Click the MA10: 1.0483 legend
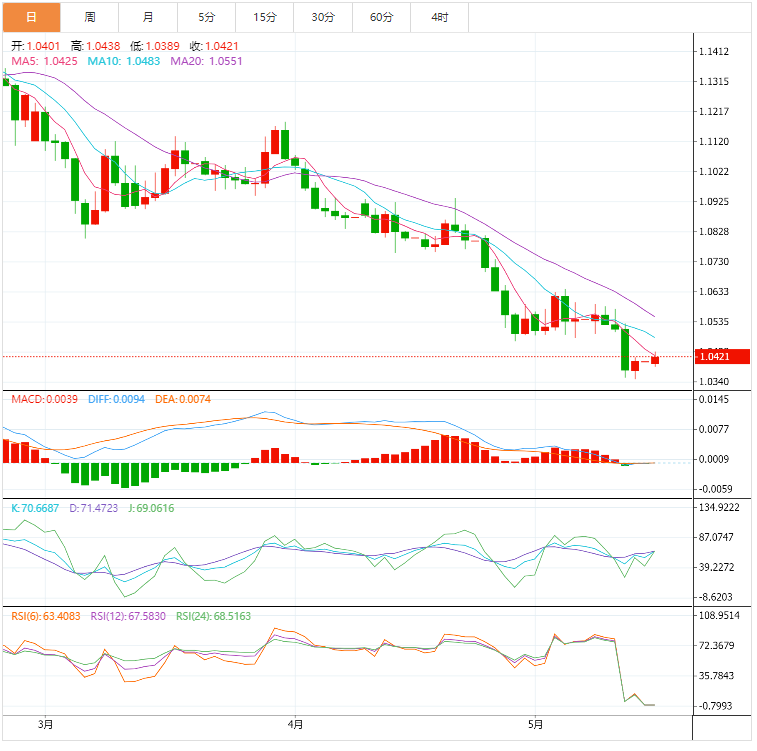The image size is (757, 751). point(124,61)
